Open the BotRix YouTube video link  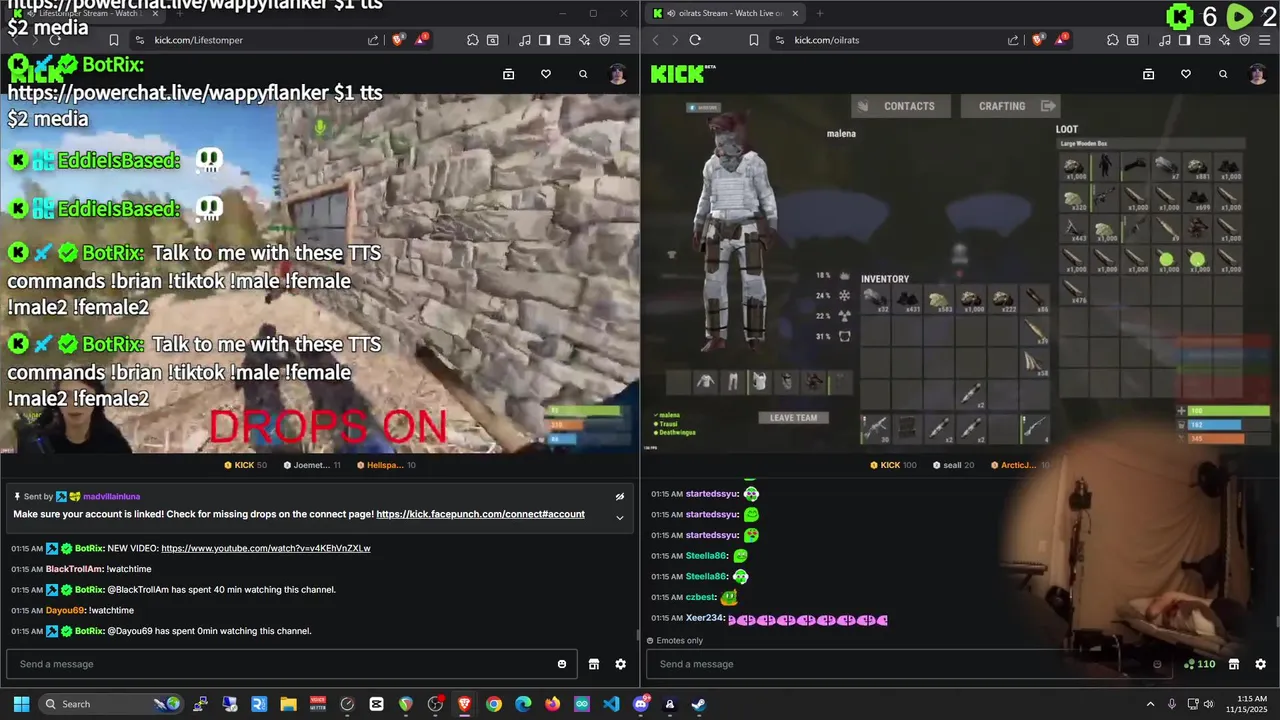pyautogui.click(x=266, y=548)
